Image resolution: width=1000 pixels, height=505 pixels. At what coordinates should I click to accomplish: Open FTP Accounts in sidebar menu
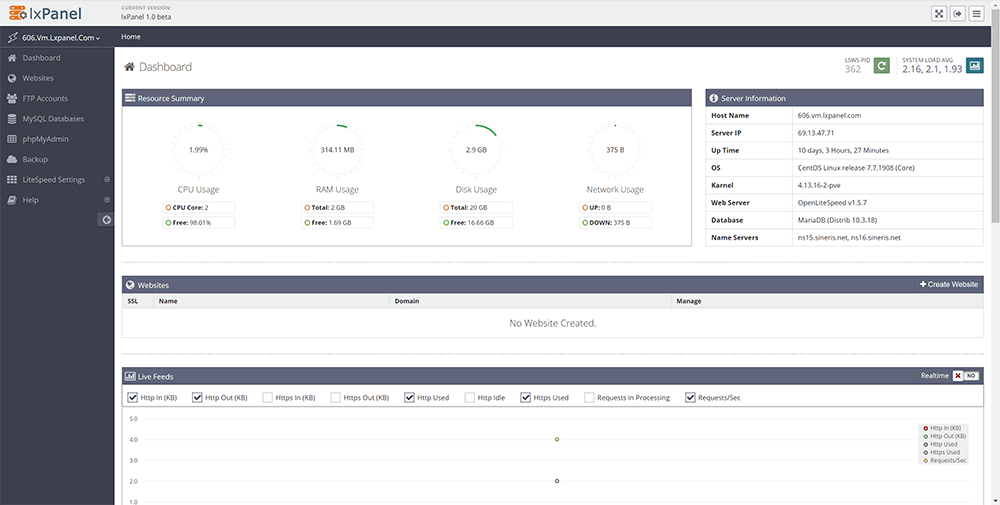tap(45, 99)
